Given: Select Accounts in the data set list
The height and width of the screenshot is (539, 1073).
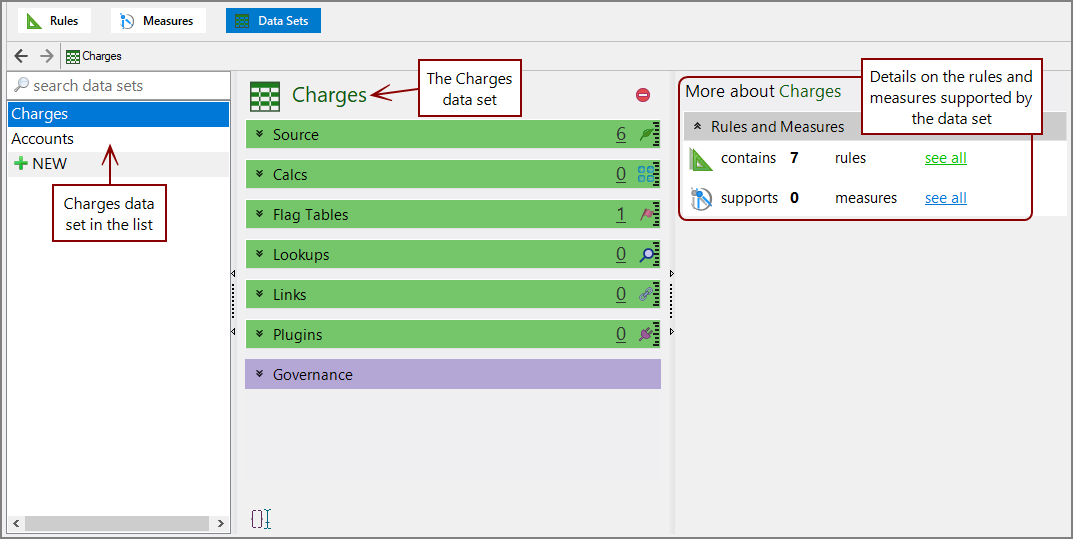Looking at the screenshot, I should tap(118, 139).
